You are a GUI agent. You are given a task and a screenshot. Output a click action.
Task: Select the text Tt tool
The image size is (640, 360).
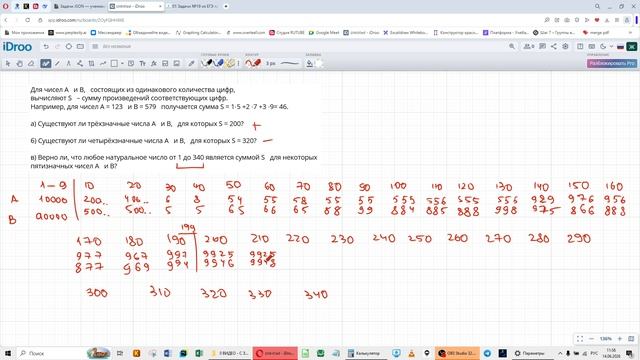[142, 63]
